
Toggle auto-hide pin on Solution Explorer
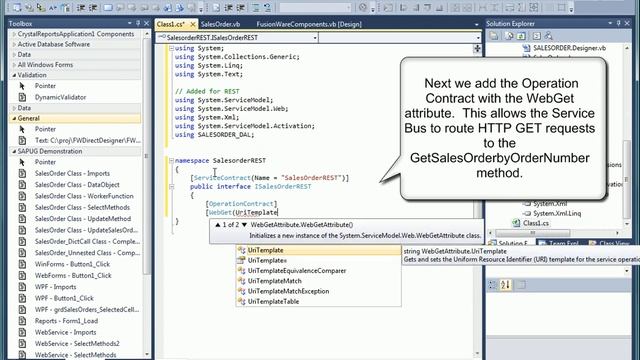tap(618, 24)
